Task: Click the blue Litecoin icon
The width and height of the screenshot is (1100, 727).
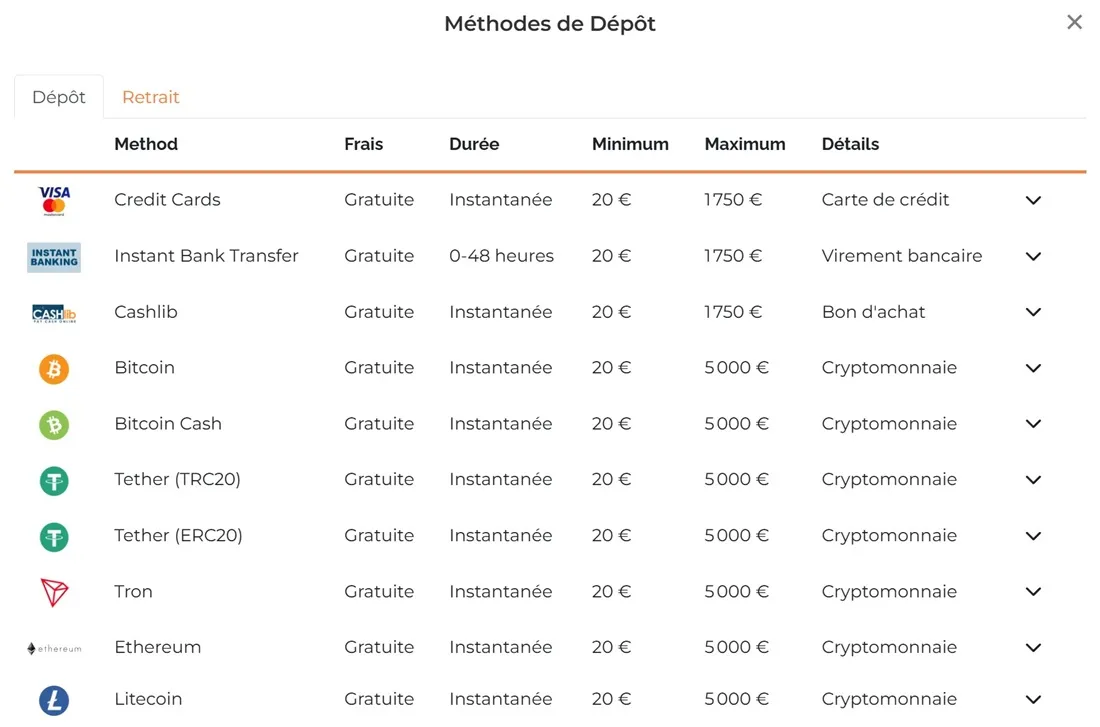Action: pyautogui.click(x=54, y=700)
